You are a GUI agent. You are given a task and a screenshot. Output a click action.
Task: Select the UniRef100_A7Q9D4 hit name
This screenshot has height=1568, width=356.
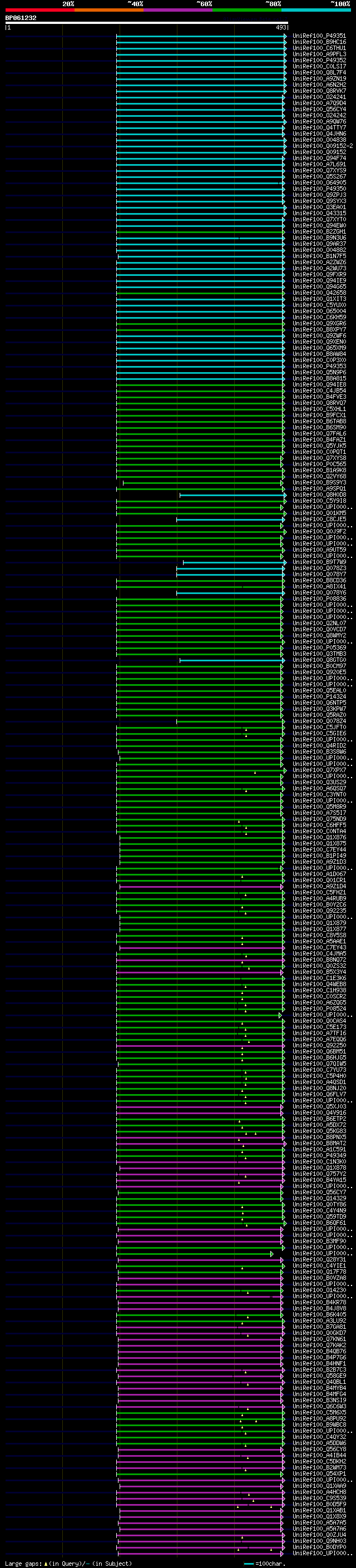click(319, 103)
